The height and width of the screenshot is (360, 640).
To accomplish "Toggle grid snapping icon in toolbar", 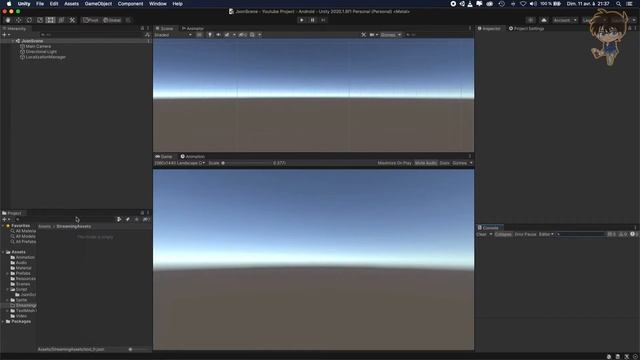I will pyautogui.click(x=128, y=20).
